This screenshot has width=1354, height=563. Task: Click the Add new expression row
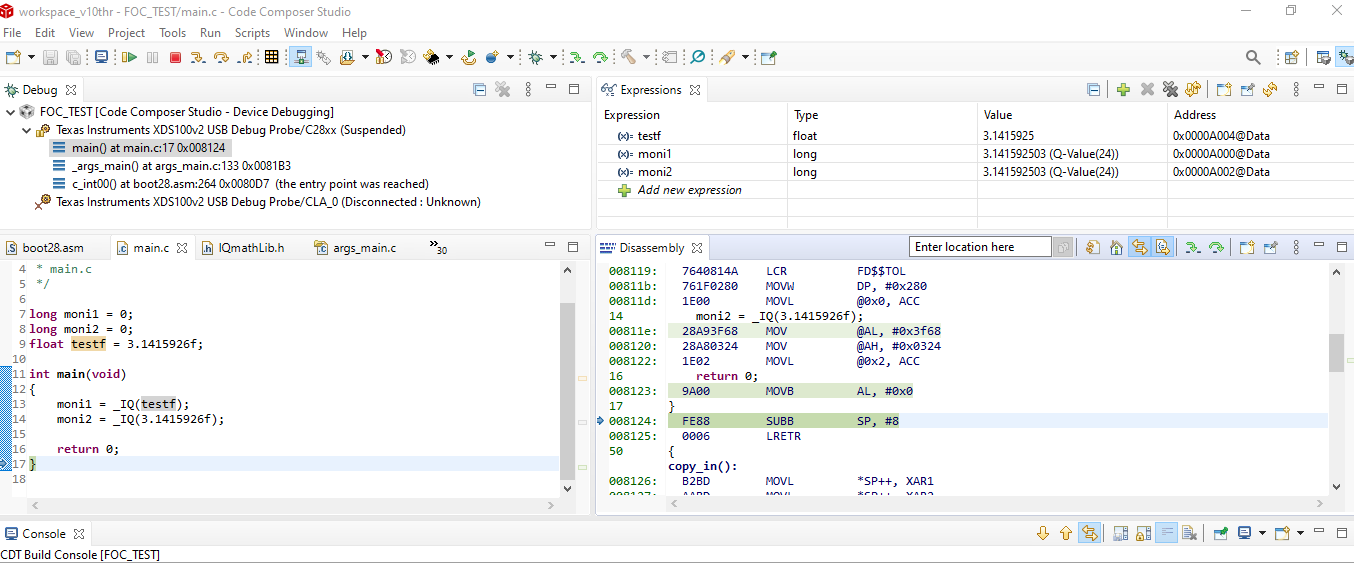(689, 190)
